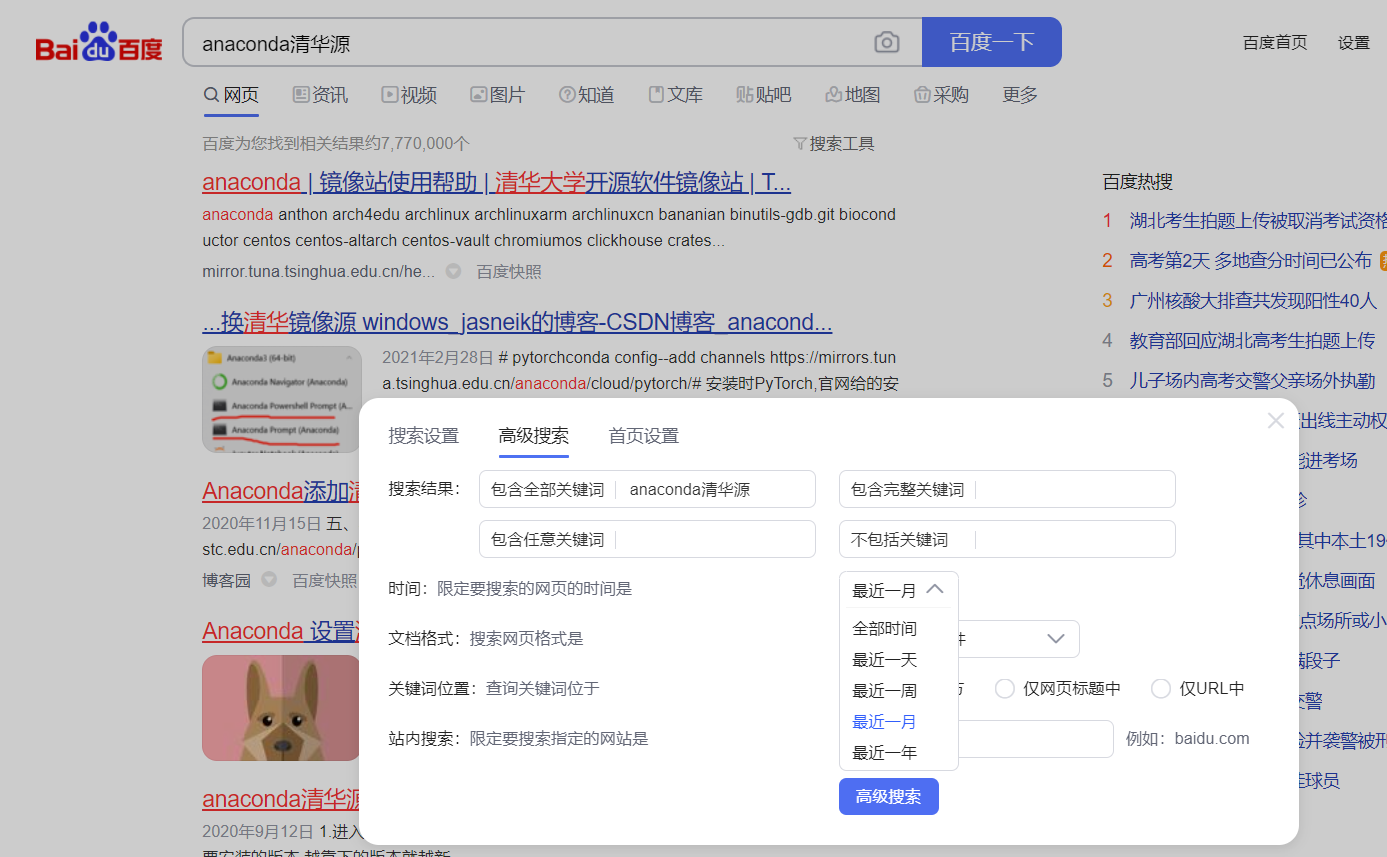Screen dimensions: 1387x857
Task: Choose 全部时间 from the time list
Action: (885, 629)
